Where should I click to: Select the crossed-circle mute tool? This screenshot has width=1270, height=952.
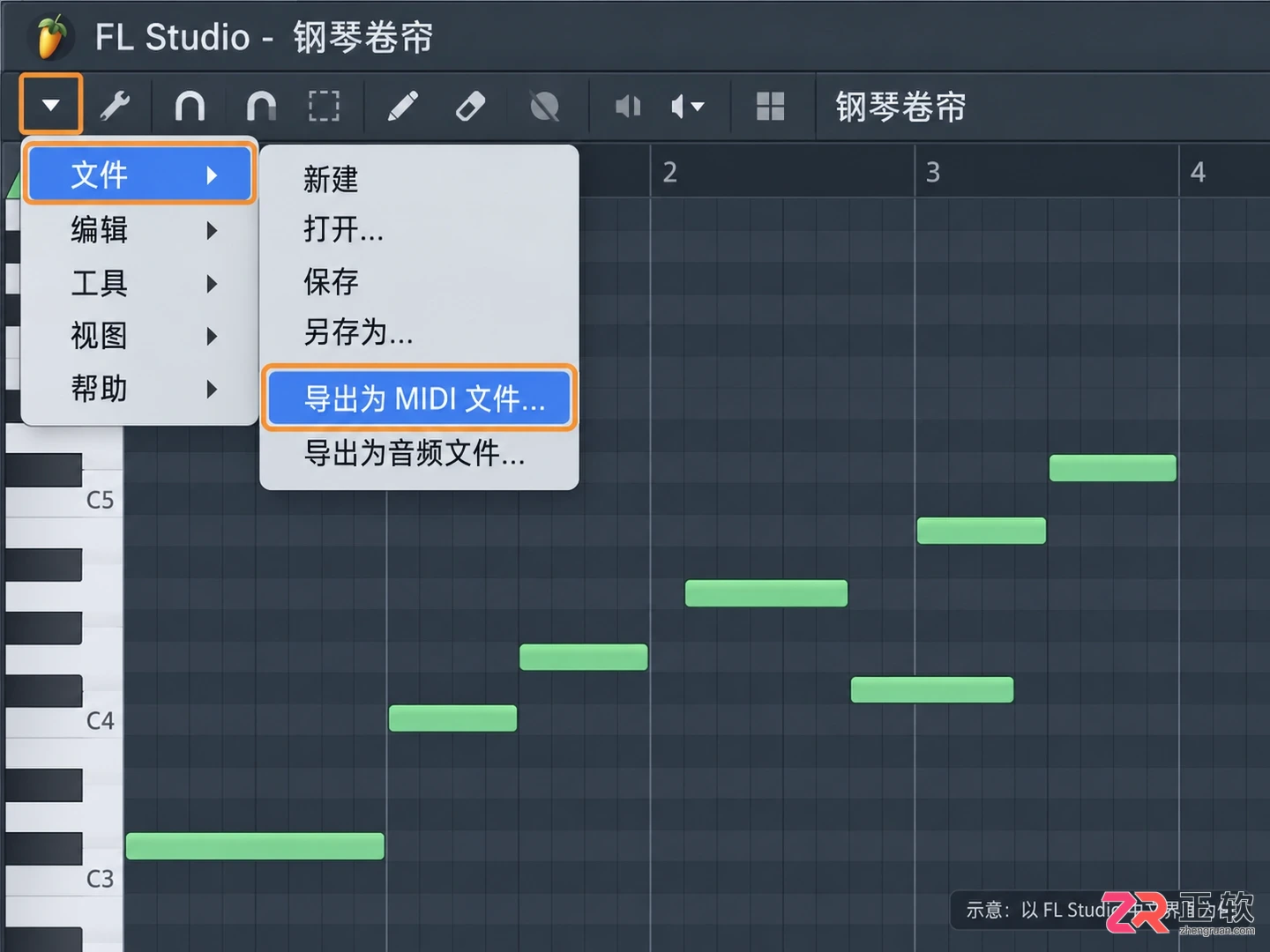pos(544,107)
